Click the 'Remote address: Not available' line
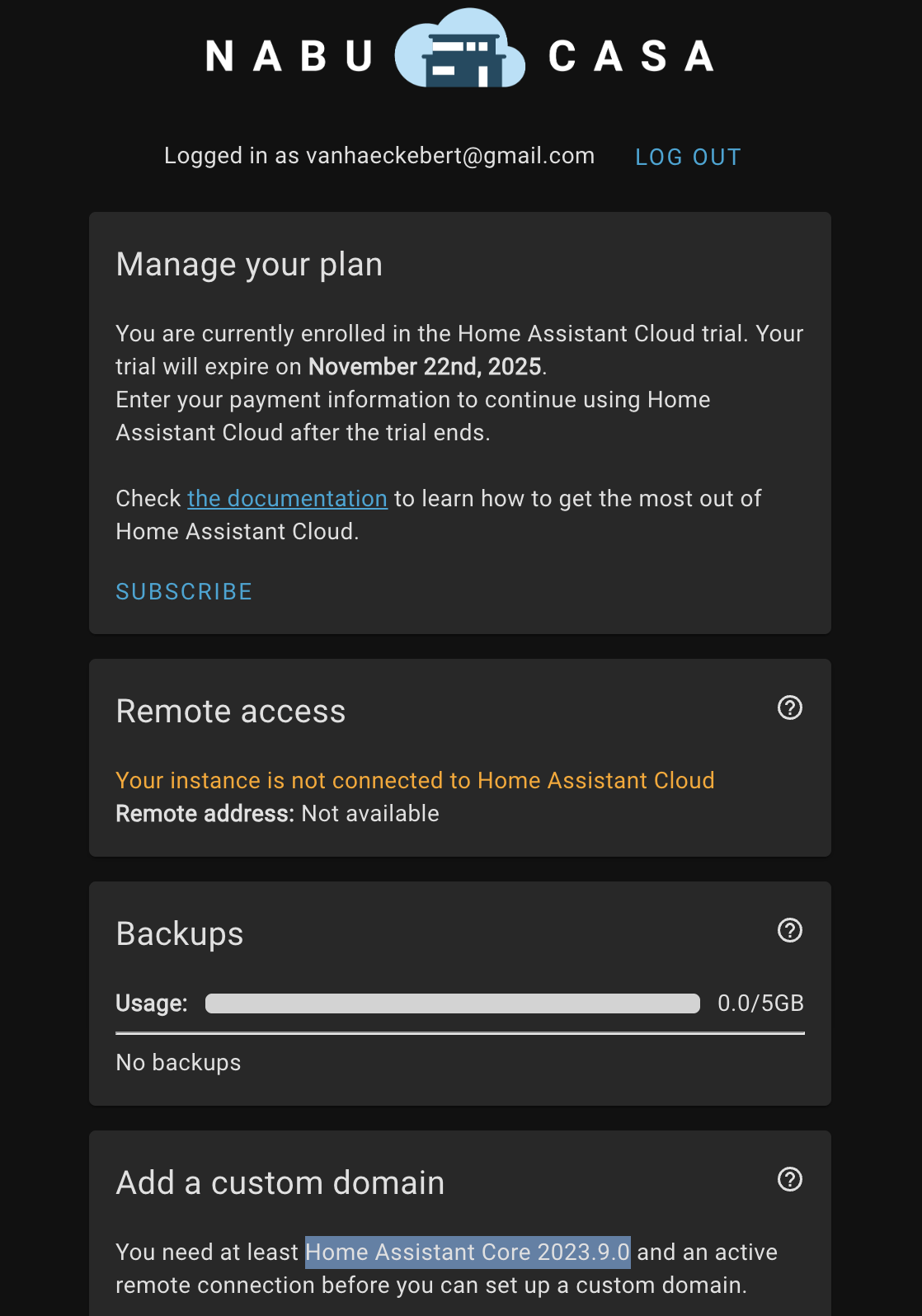The width and height of the screenshot is (922, 1316). [x=277, y=814]
